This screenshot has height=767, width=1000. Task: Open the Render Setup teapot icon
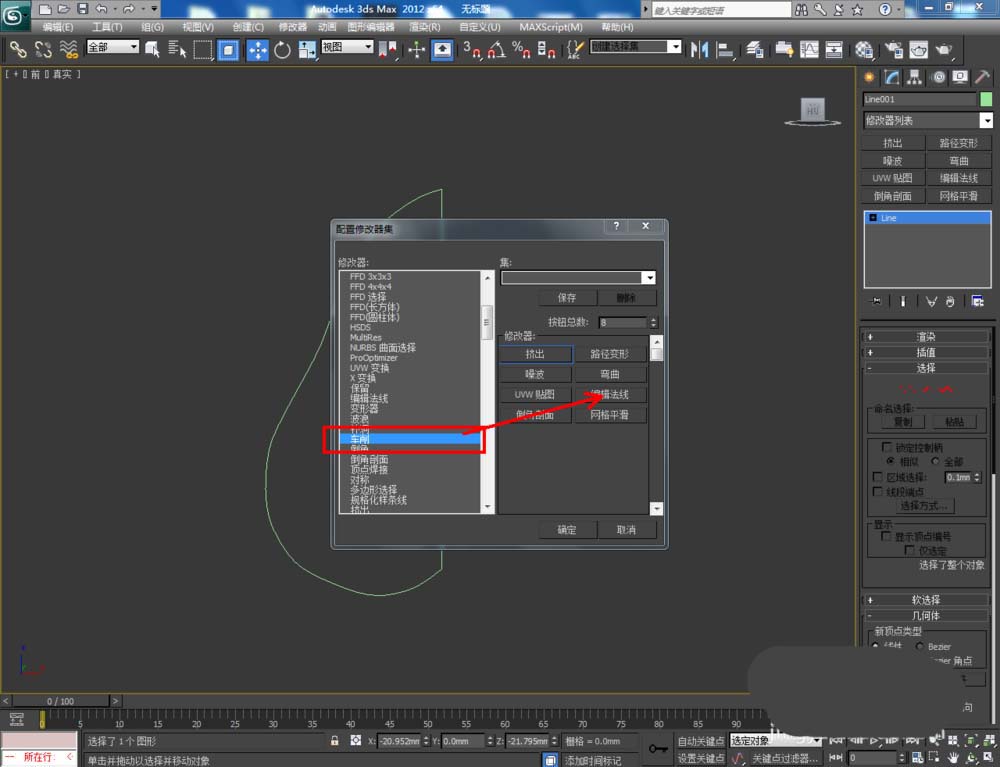tap(893, 49)
